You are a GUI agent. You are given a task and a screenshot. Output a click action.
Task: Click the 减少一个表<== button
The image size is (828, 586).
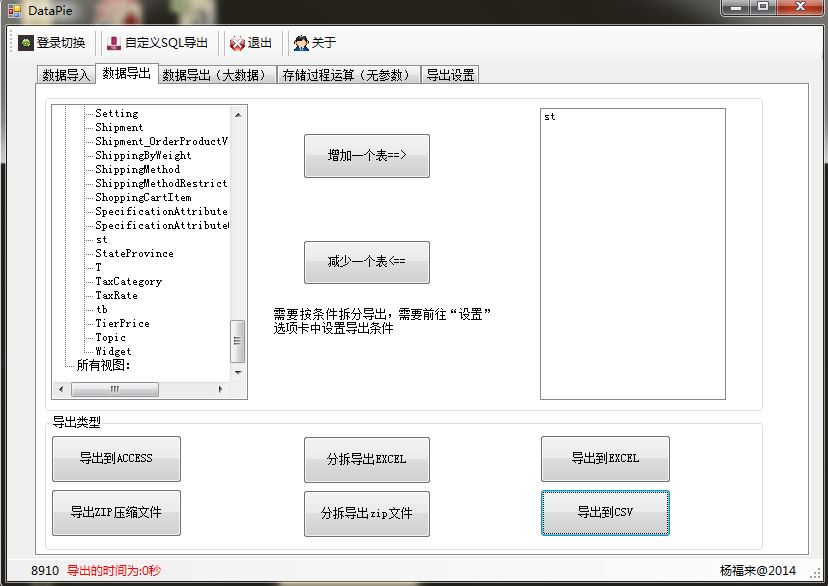(x=366, y=262)
